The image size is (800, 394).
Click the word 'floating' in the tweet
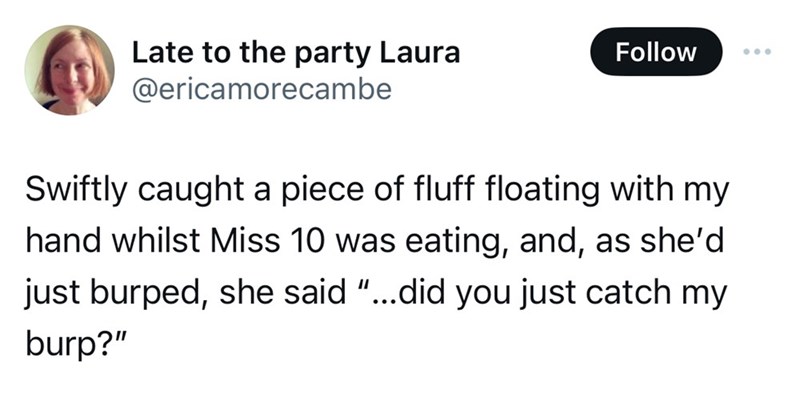[x=542, y=191]
